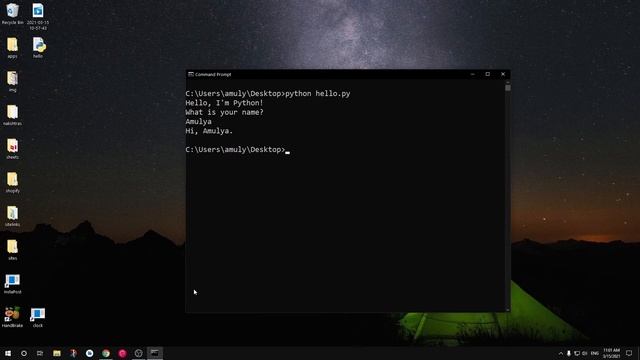Switch to Google Chrome in taskbar
640x360 pixels.
pos(106,353)
